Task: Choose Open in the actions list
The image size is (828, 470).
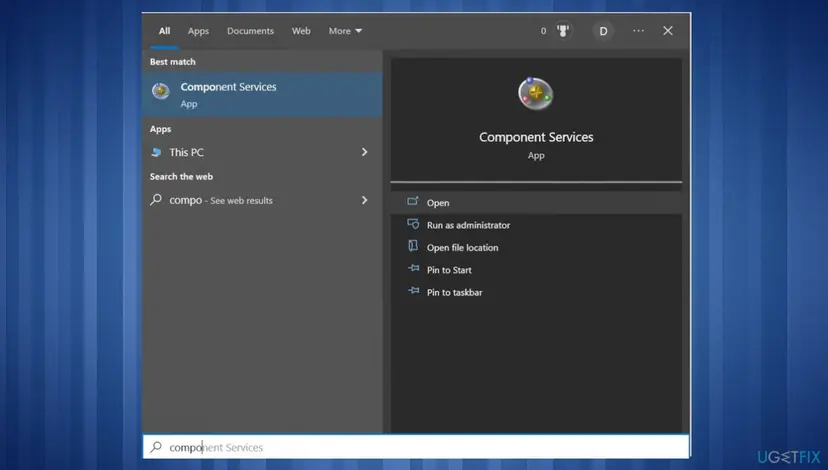Action: pos(536,203)
